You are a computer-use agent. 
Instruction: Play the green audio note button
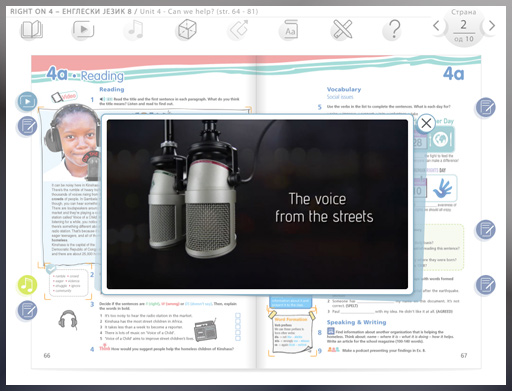pyautogui.click(x=27, y=285)
